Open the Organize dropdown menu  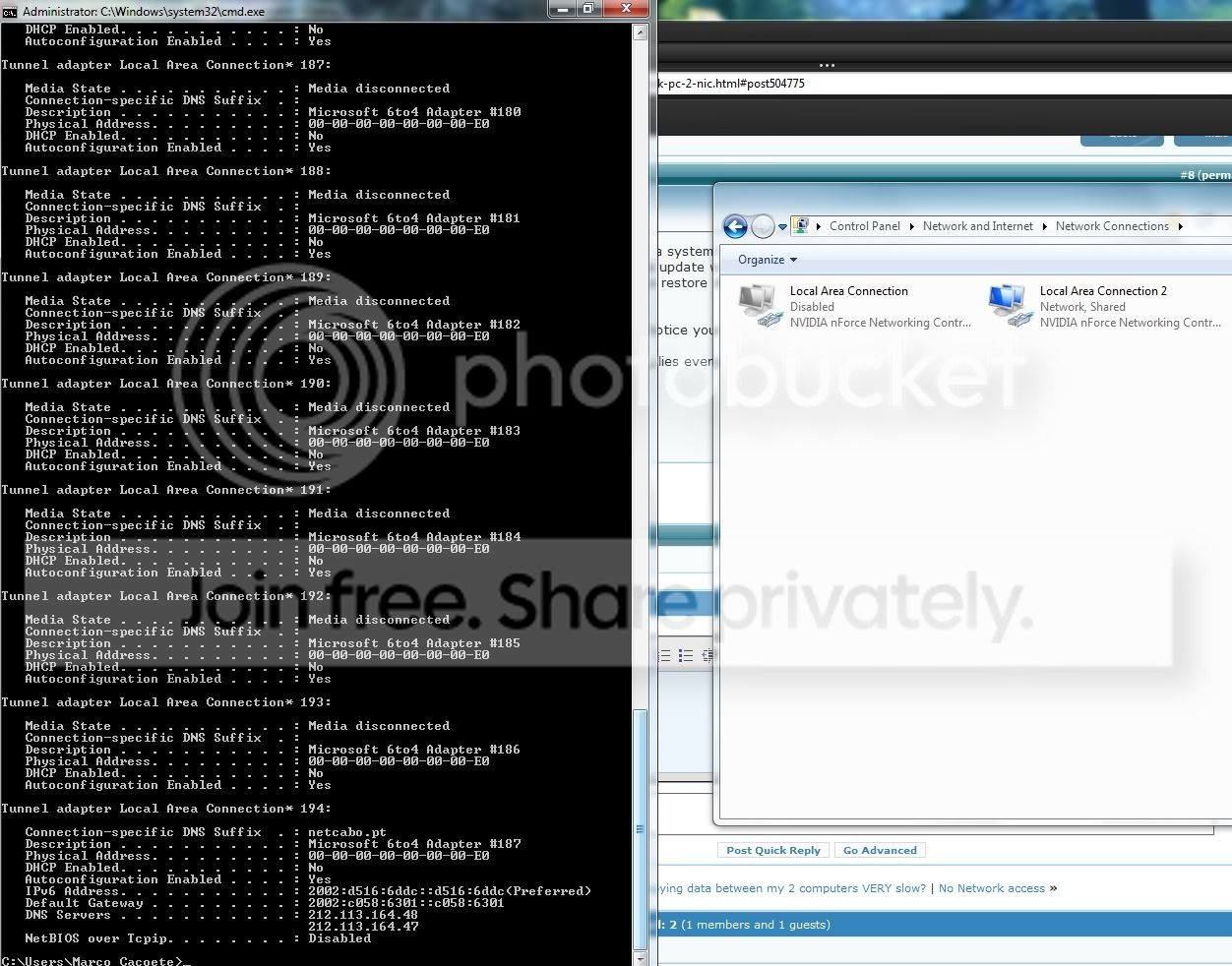768,260
